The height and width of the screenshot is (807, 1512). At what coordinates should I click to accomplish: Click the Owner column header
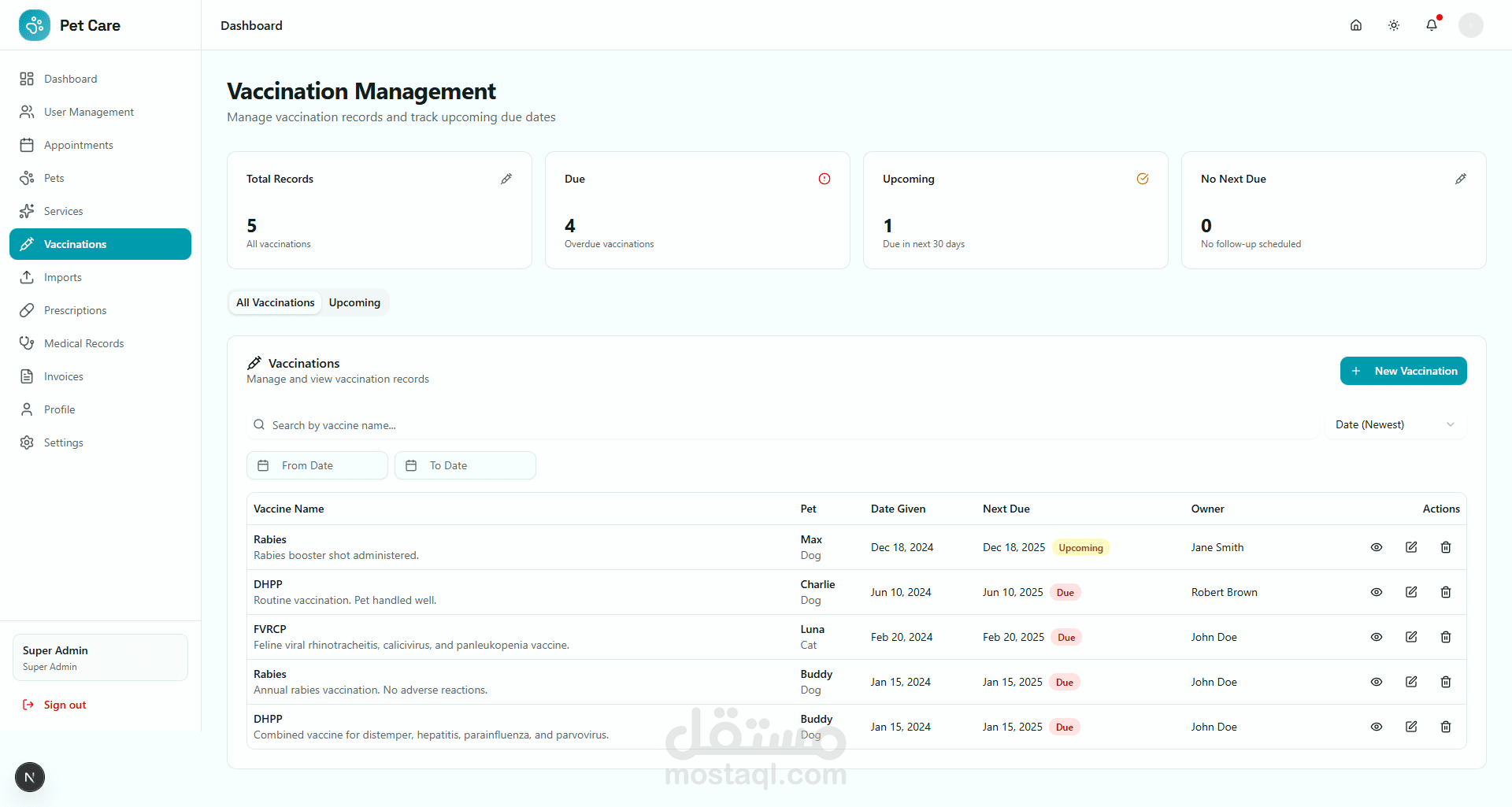click(x=1208, y=509)
